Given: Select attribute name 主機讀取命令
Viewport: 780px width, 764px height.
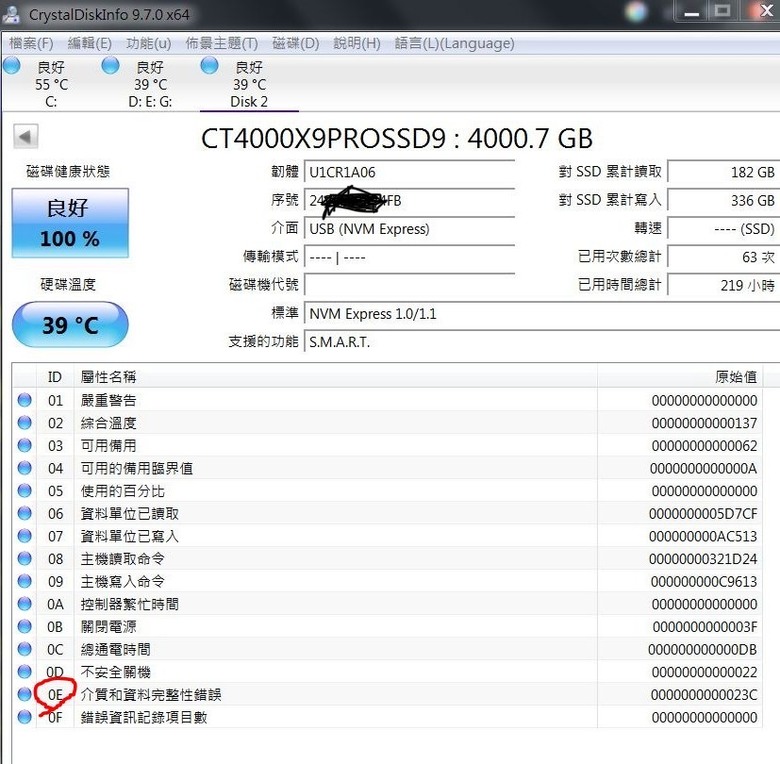Looking at the screenshot, I should 122,559.
